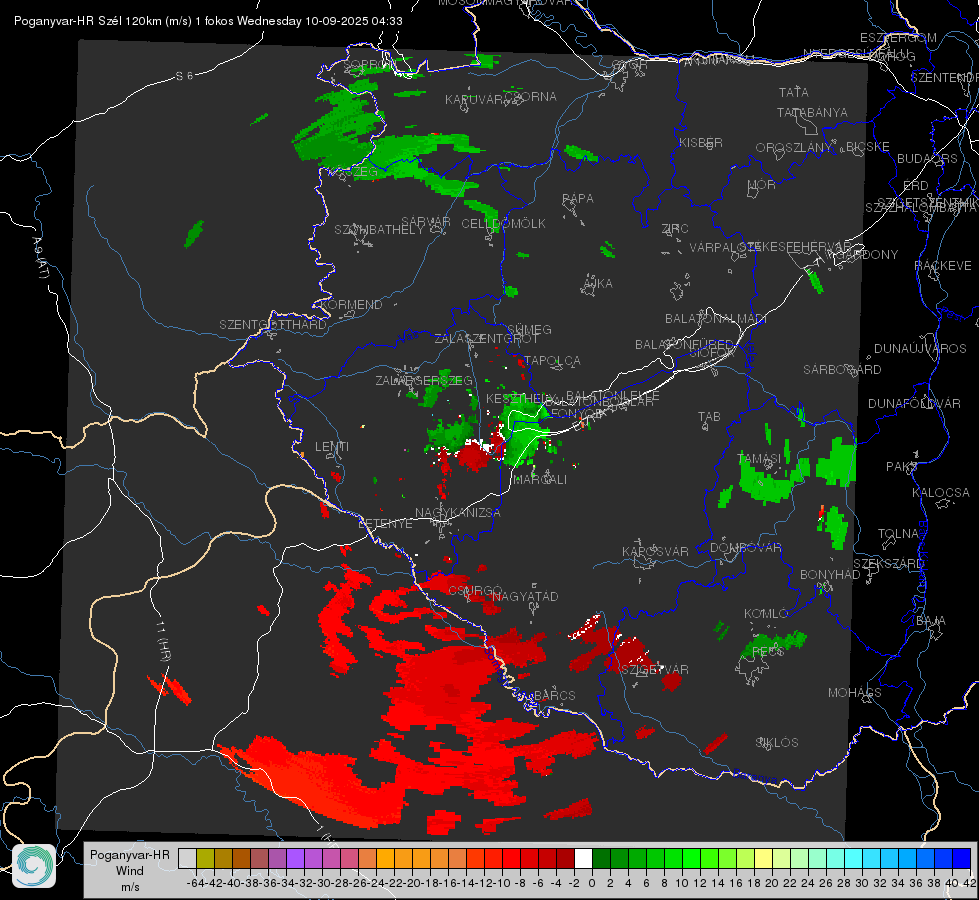Select the TAMASI label
979x900 pixels.
click(x=759, y=458)
